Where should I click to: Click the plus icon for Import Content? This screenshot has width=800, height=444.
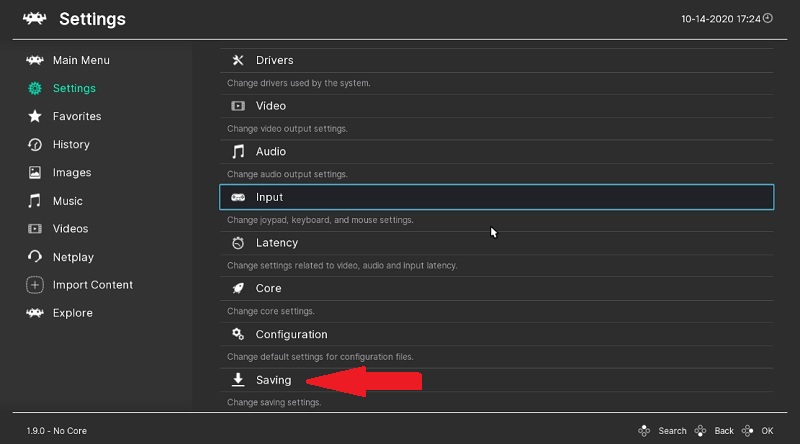tap(35, 285)
